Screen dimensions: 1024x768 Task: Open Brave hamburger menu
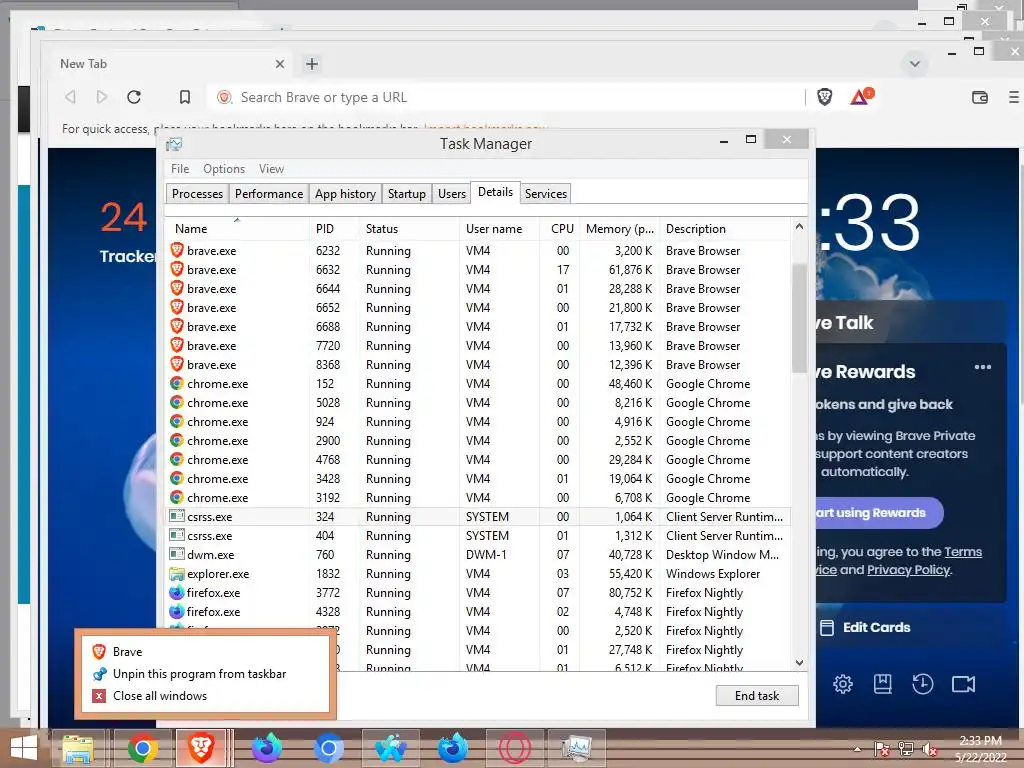(x=1014, y=97)
